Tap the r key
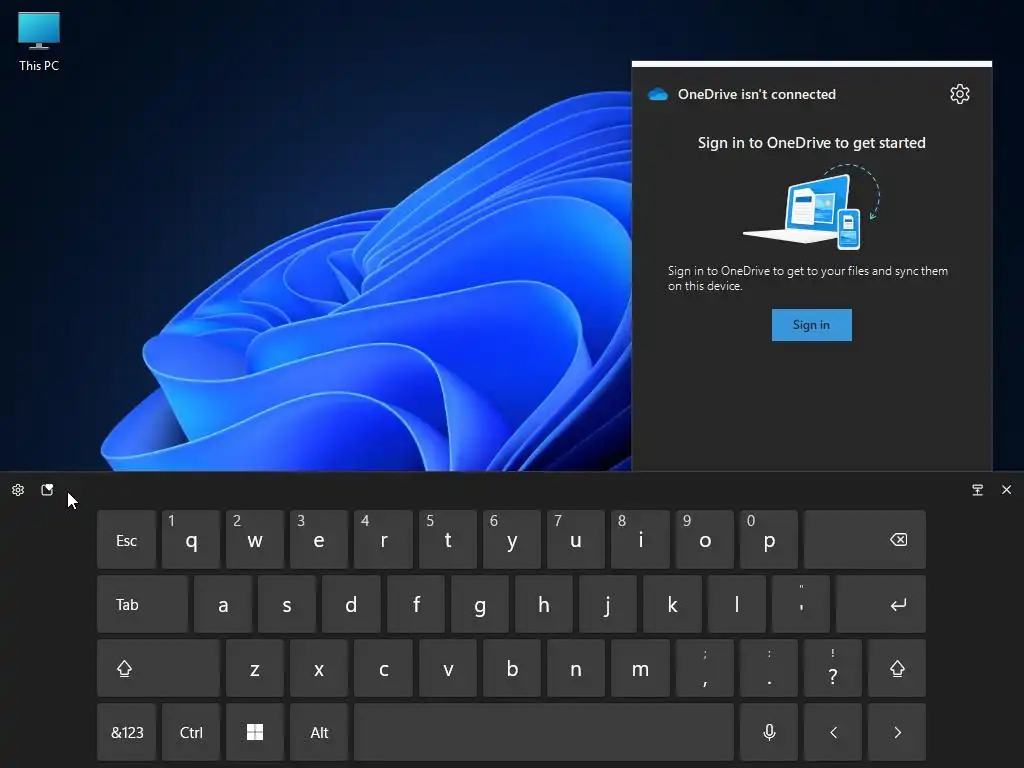The width and height of the screenshot is (1024, 768). pyautogui.click(x=383, y=539)
